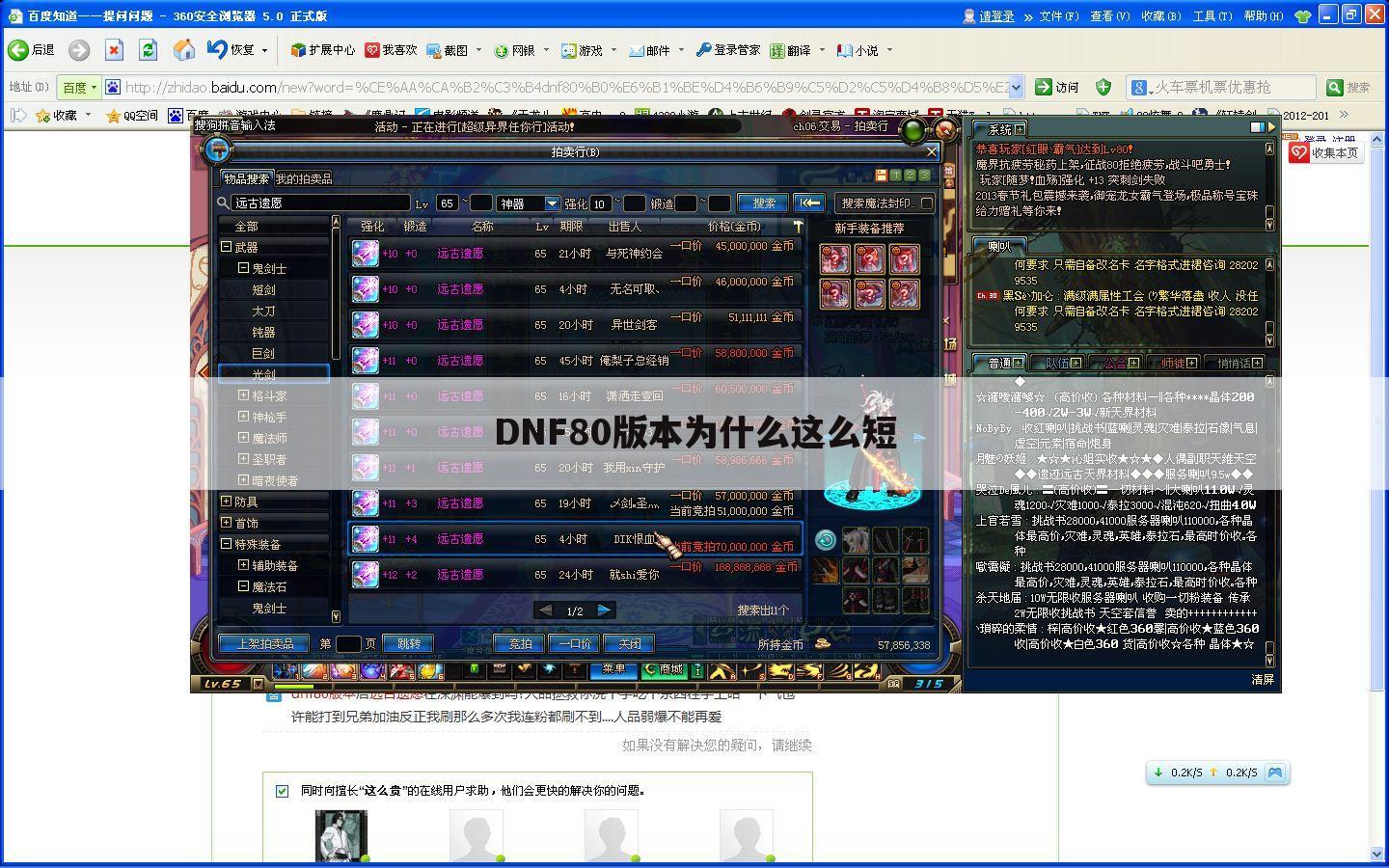Image resolution: width=1389 pixels, height=868 pixels.
Task: Switch to the 物品搜索 tab
Action: click(x=247, y=178)
